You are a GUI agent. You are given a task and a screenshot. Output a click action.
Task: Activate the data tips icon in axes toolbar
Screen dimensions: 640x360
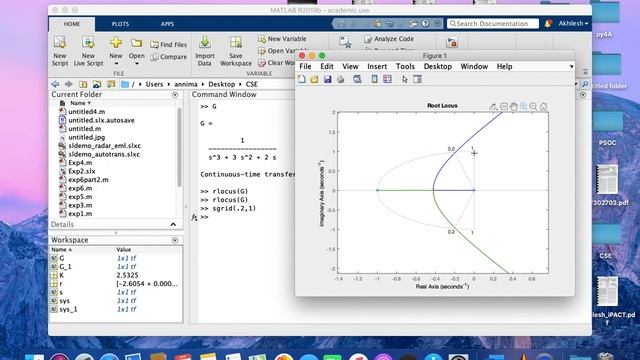click(504, 107)
